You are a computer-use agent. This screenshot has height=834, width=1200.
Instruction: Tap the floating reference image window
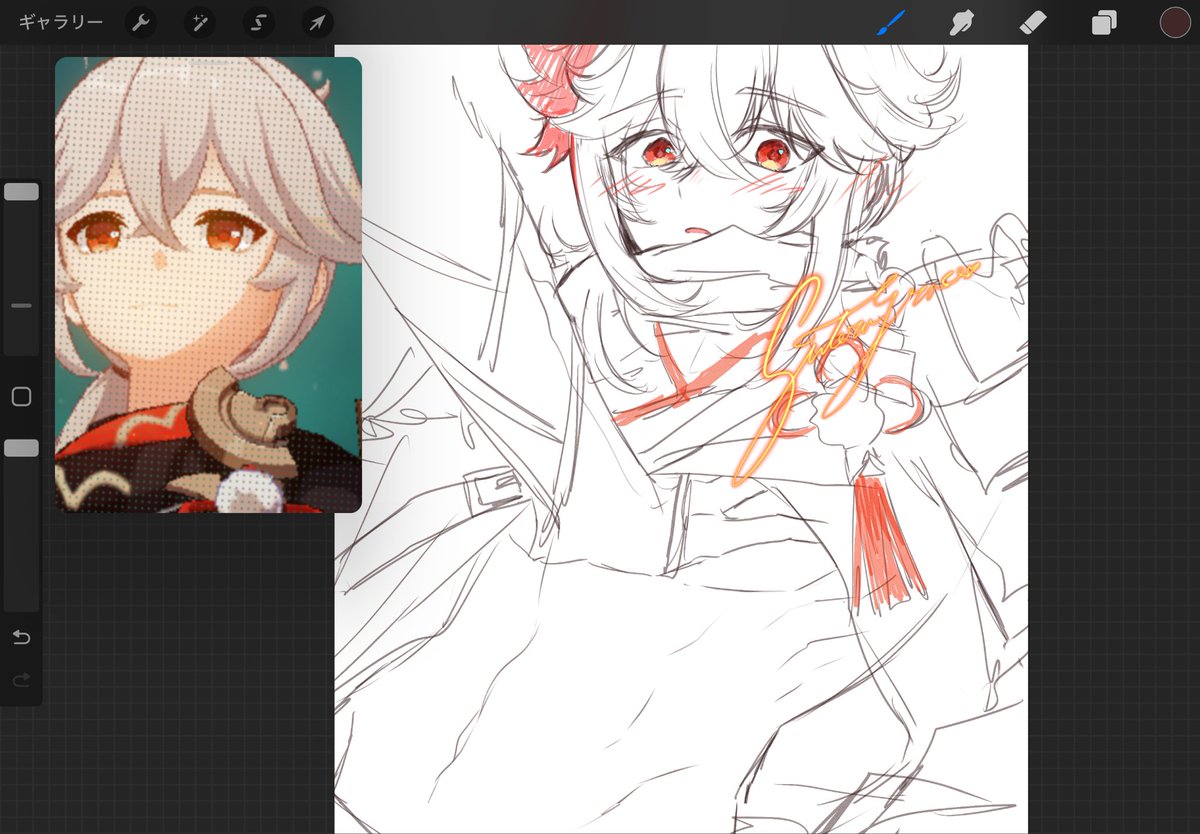[x=208, y=285]
